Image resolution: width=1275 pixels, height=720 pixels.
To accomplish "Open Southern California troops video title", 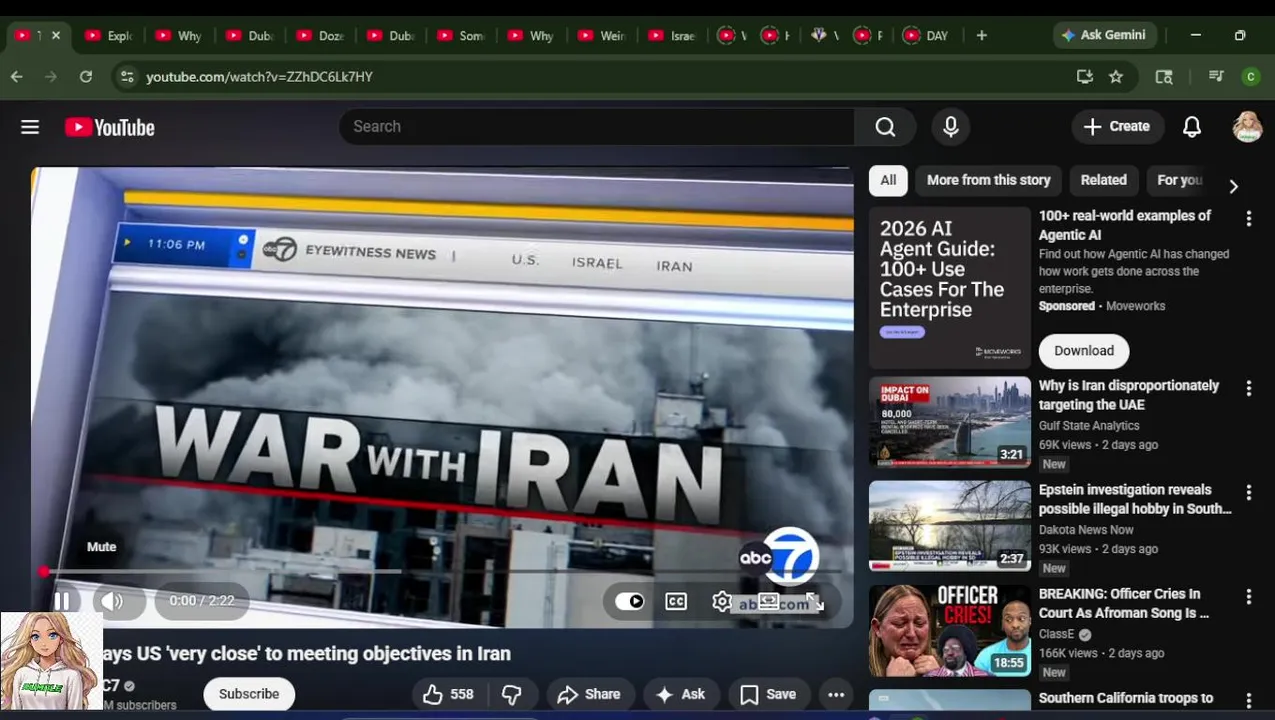I will click(x=1126, y=698).
